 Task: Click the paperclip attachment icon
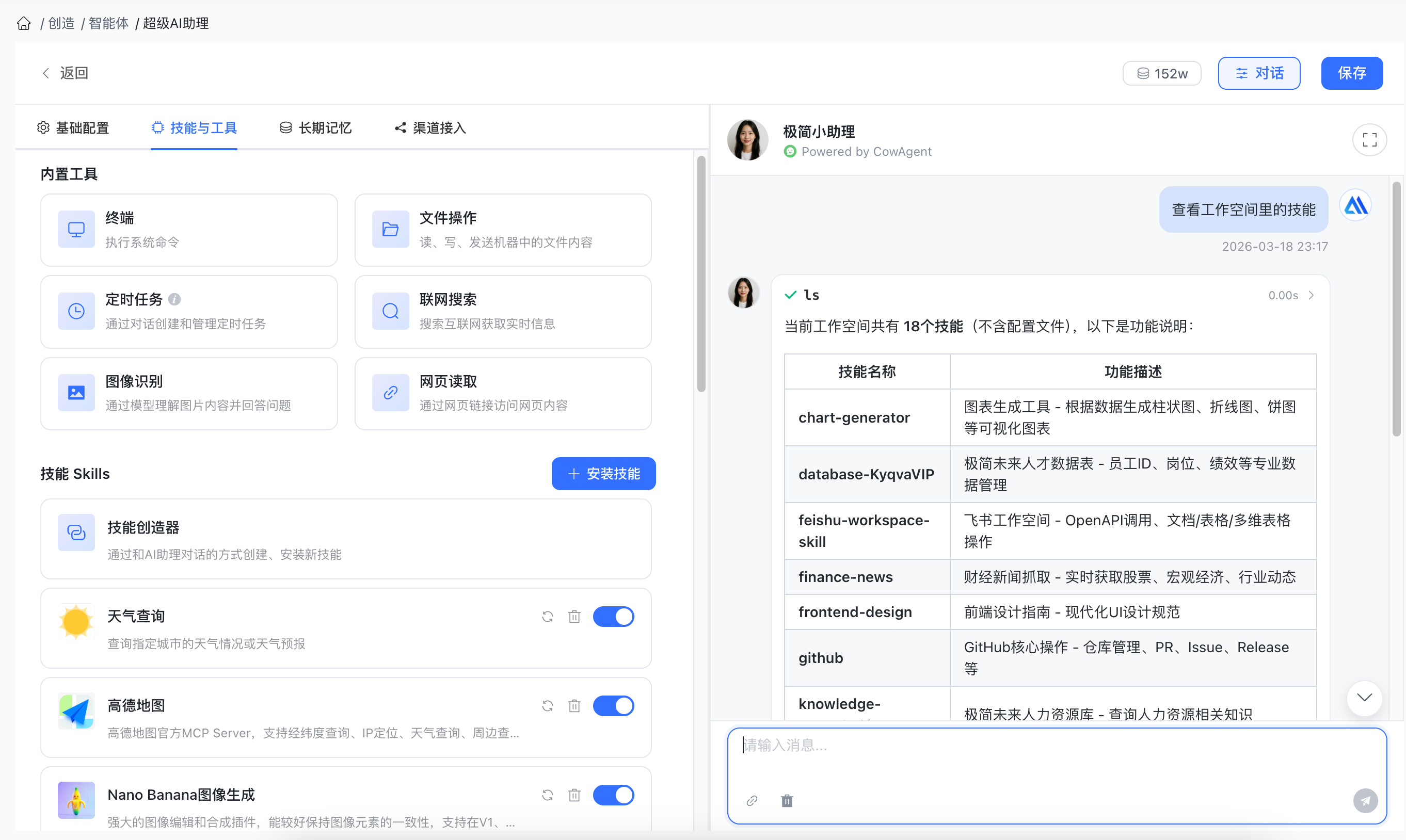pos(753,800)
